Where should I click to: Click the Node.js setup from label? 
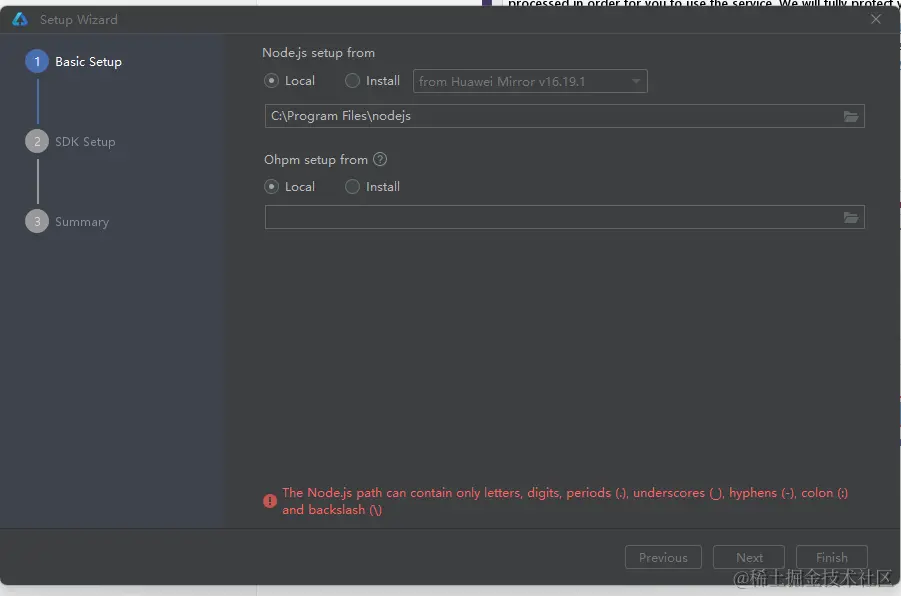(x=318, y=53)
